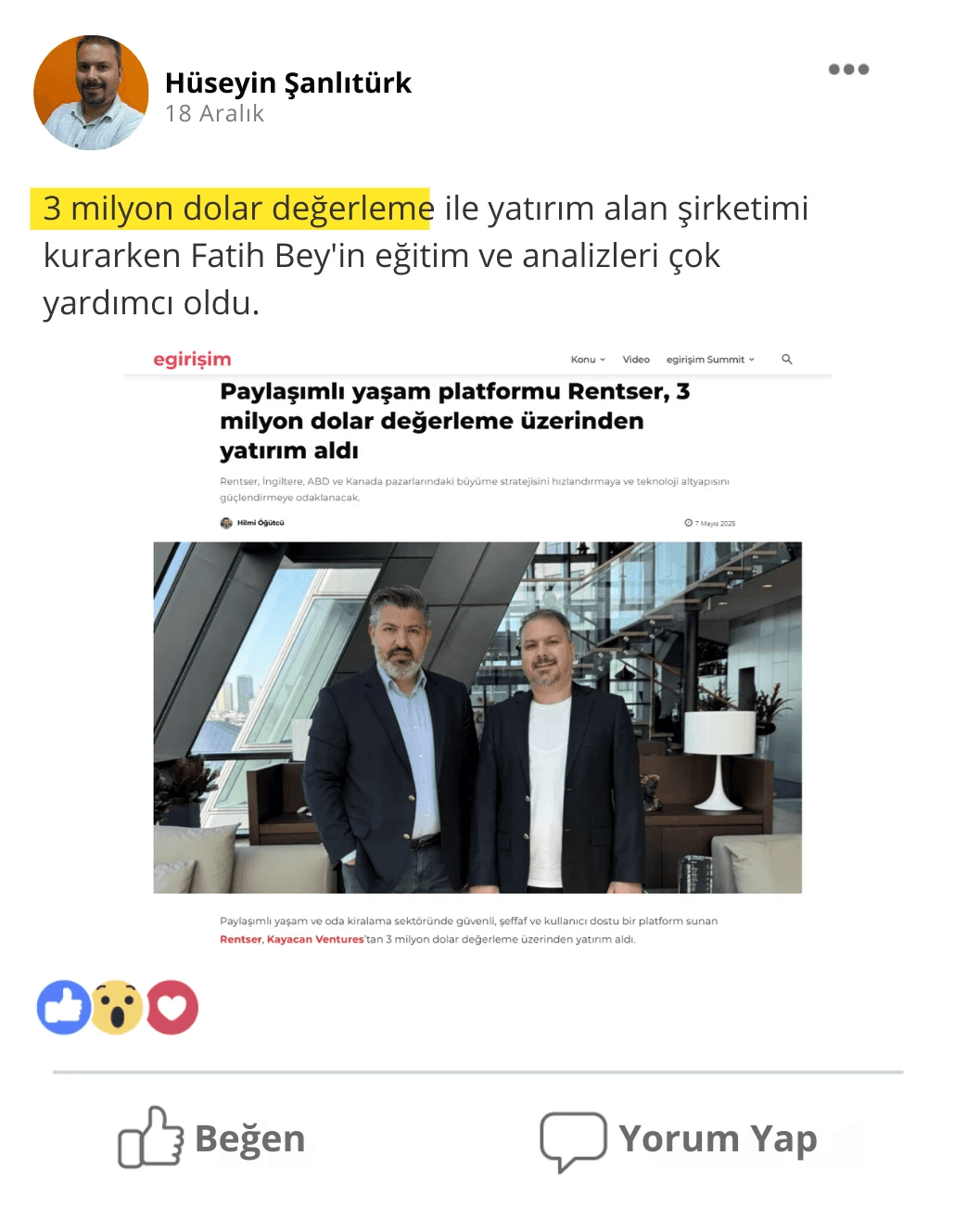Screen dimensions: 954x1232
Task: Click the egirişim logo
Action: pyautogui.click(x=192, y=360)
